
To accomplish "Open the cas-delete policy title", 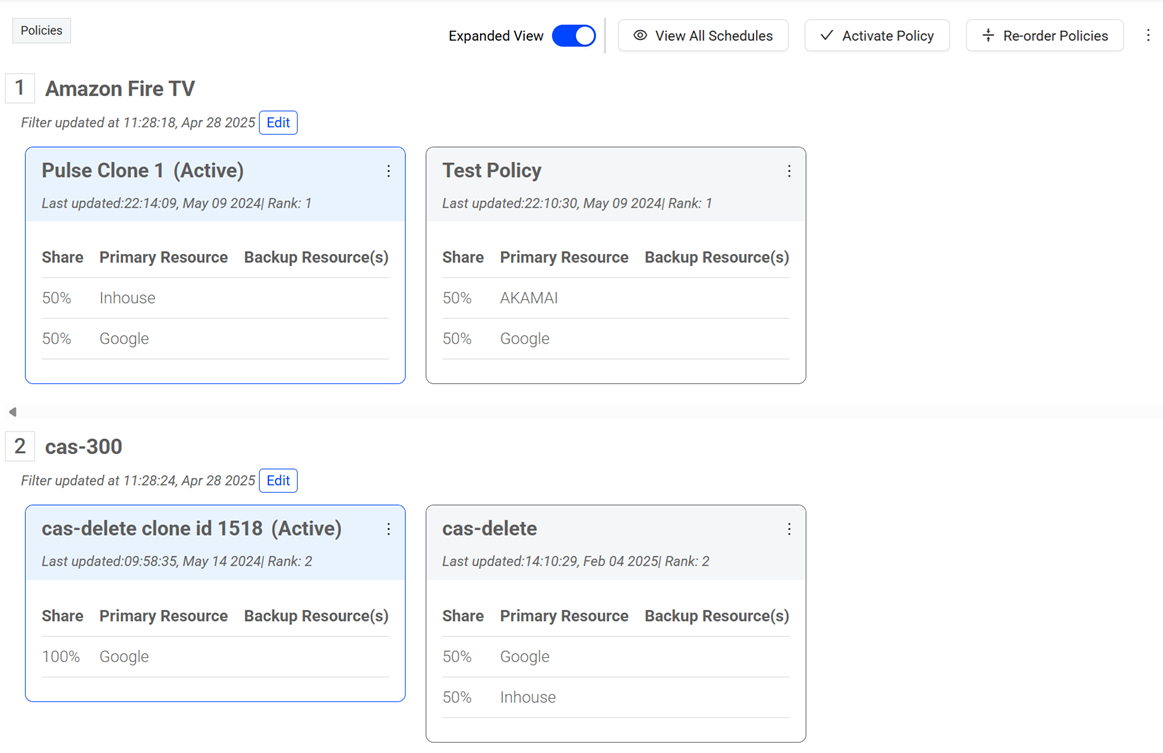I will (489, 529).
